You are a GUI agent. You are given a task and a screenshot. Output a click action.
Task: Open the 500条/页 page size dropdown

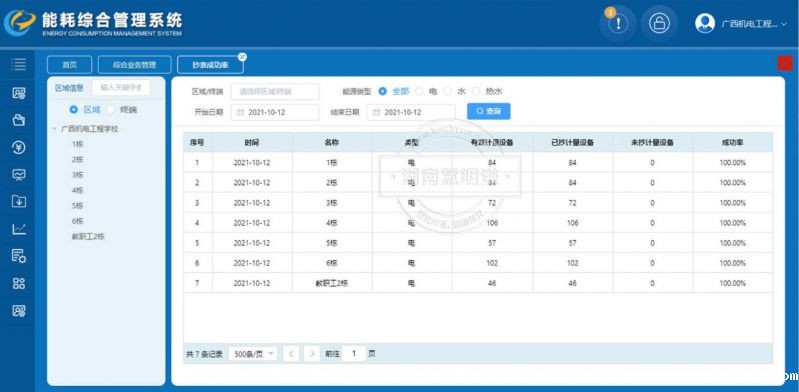[253, 354]
